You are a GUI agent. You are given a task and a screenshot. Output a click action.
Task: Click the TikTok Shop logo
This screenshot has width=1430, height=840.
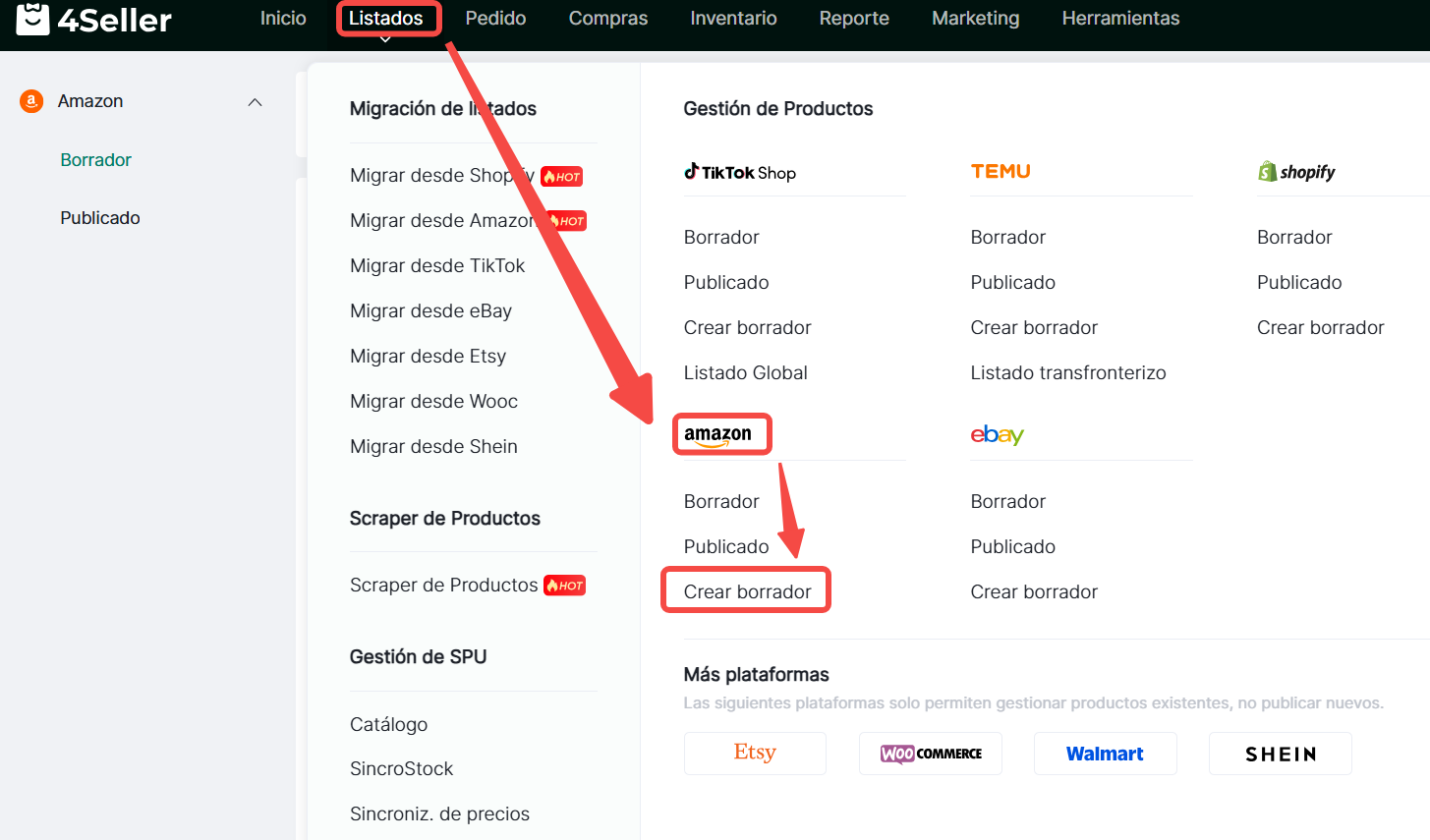pyautogui.click(x=740, y=172)
